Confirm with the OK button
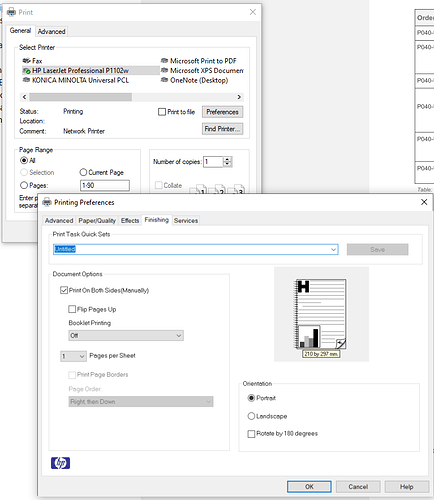This screenshot has width=434, height=500. (309, 487)
